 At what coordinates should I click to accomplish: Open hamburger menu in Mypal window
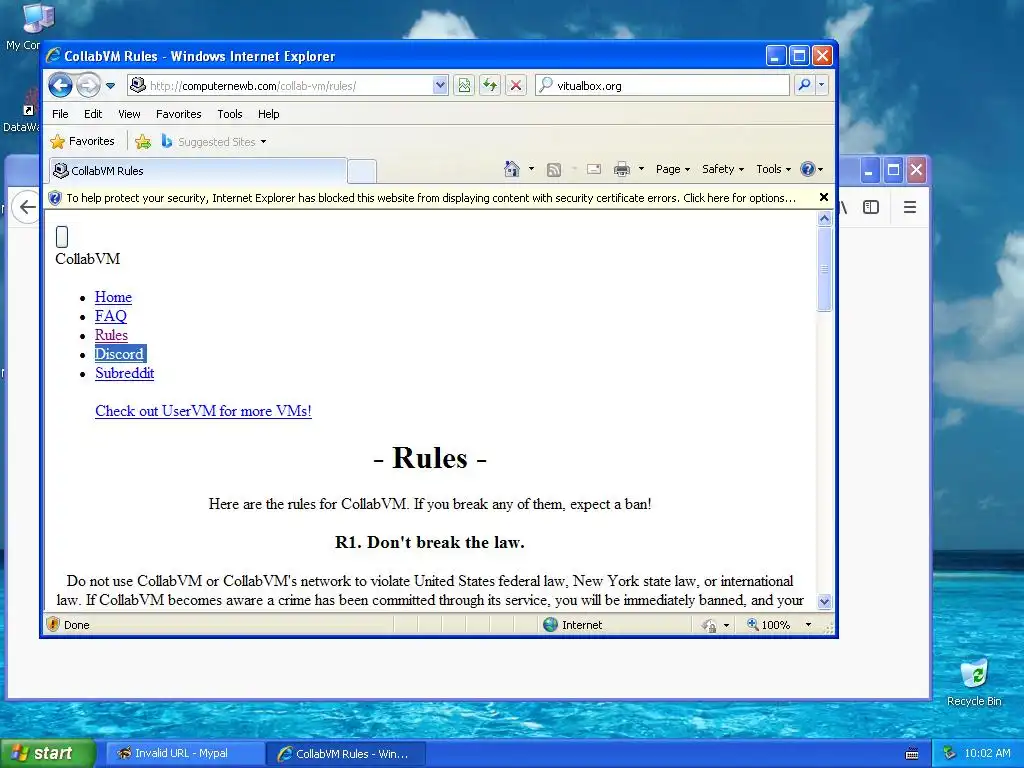910,207
